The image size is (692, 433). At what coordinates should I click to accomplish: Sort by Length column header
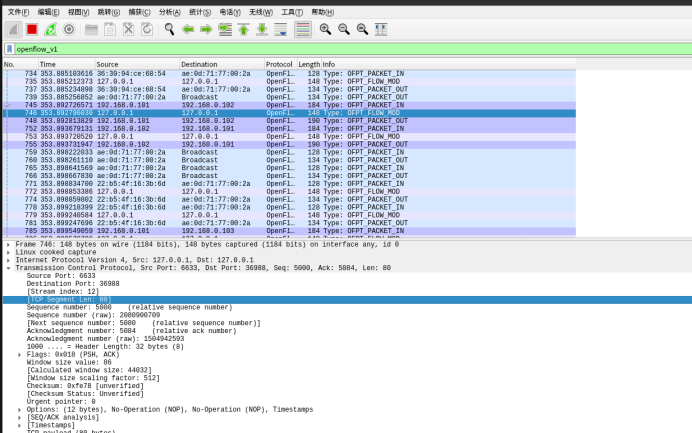coord(309,64)
